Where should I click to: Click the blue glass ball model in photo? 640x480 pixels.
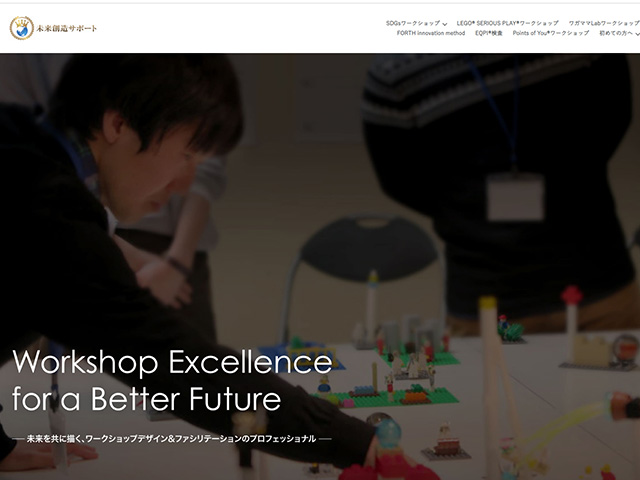coord(388,433)
